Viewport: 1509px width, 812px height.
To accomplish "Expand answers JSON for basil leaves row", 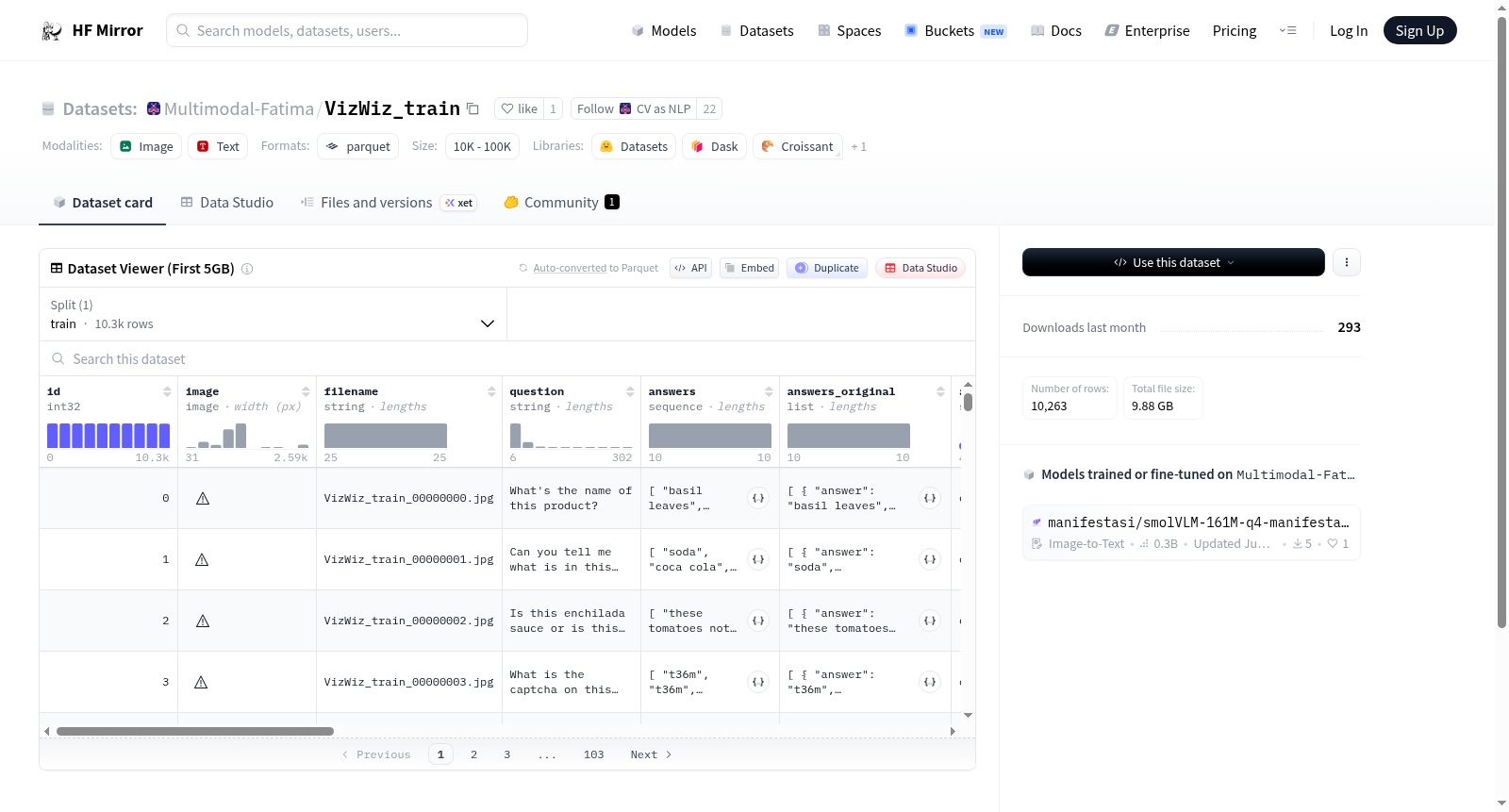I will coord(758,499).
